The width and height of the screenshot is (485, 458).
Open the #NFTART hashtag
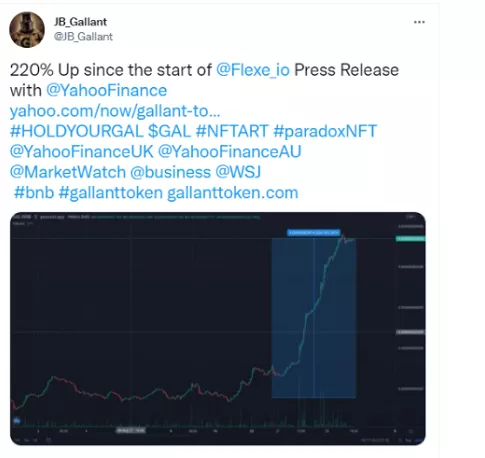coord(232,131)
